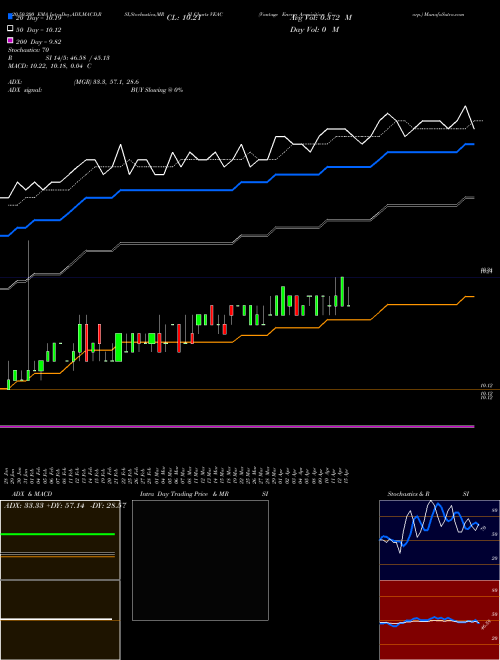Click the 'ADX: 33.33 +DY: 57.14' readout

tap(45, 505)
